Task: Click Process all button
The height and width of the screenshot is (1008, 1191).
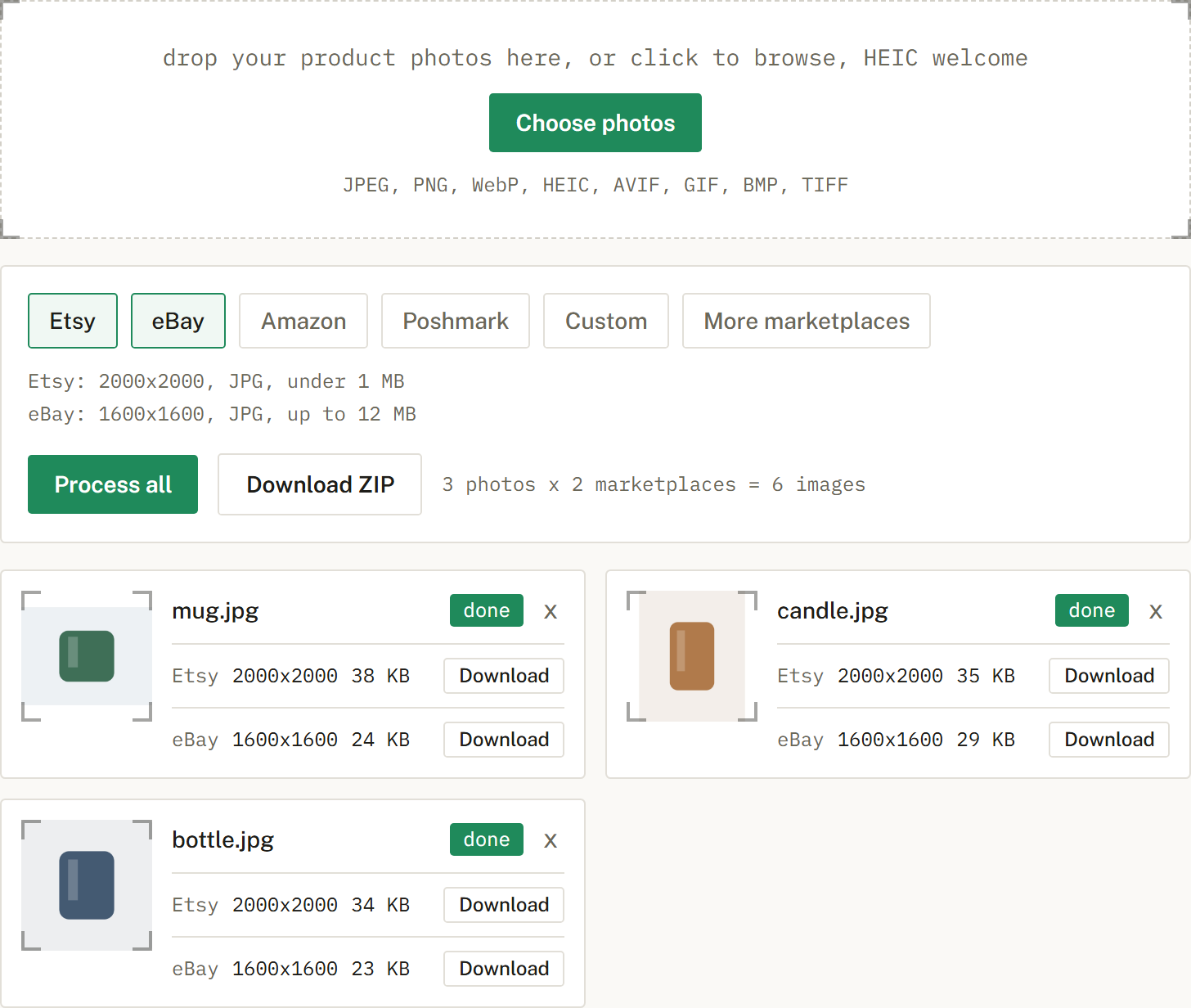Action: click(x=113, y=484)
